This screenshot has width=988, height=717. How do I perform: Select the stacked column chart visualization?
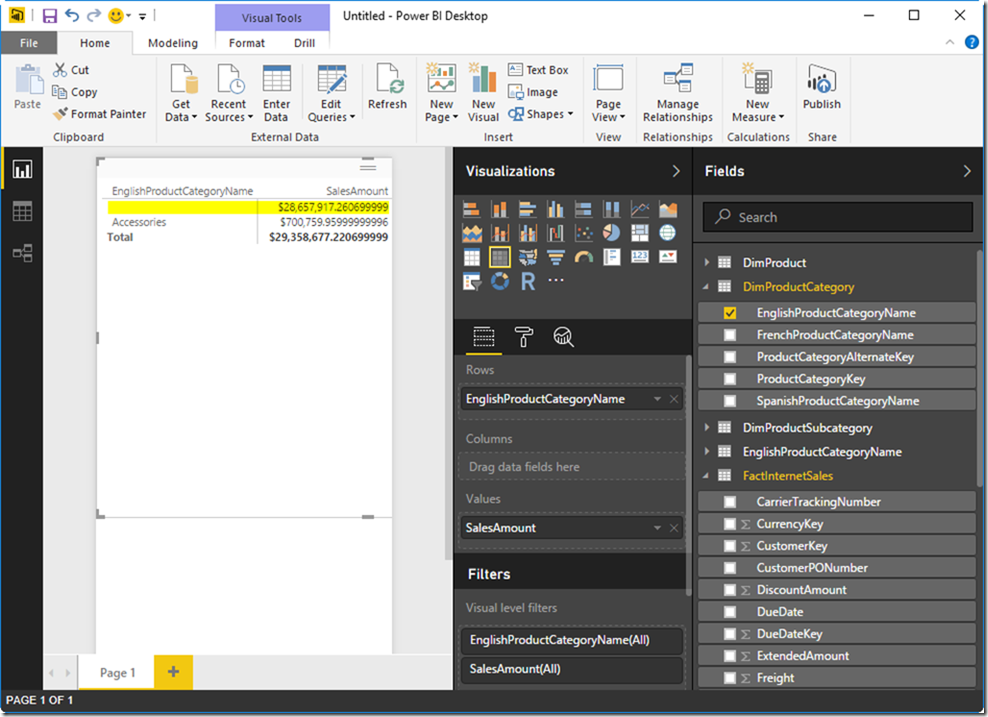click(500, 209)
